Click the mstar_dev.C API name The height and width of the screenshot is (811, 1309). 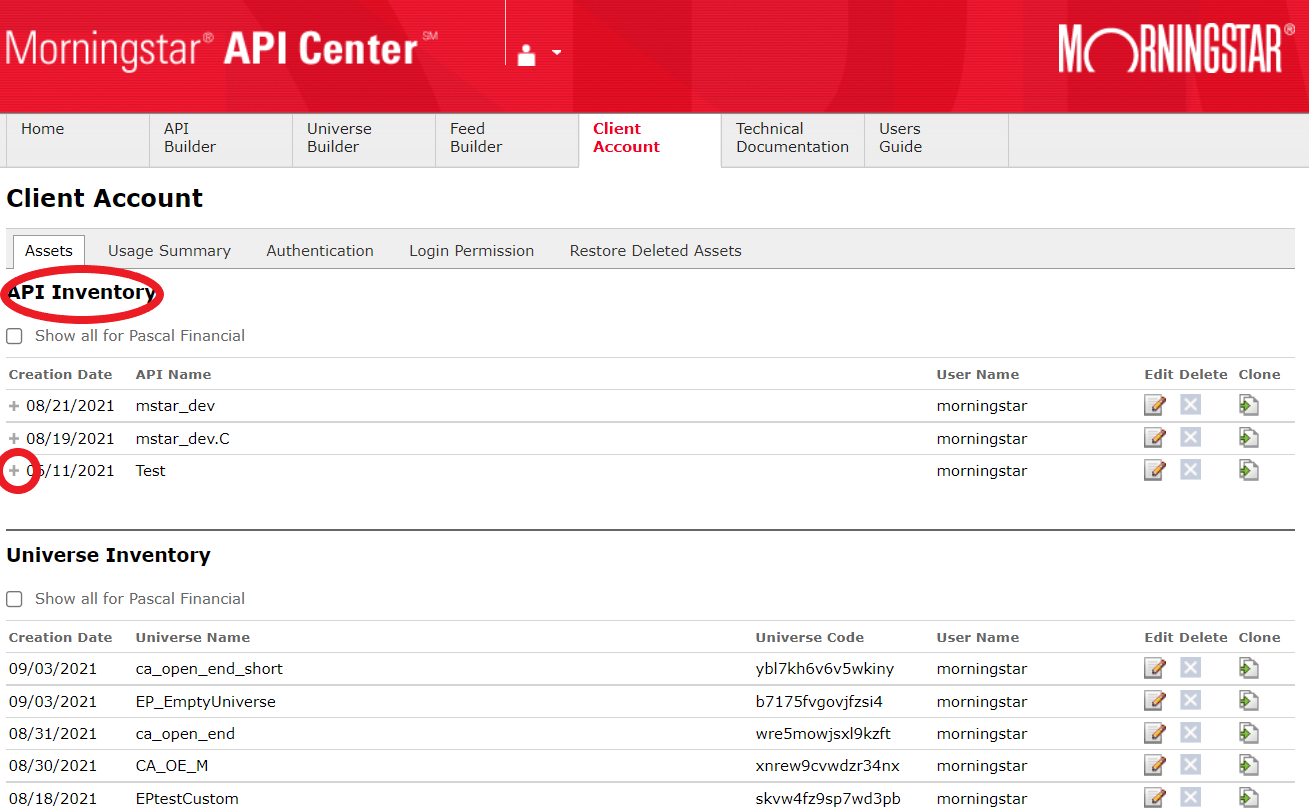point(183,439)
